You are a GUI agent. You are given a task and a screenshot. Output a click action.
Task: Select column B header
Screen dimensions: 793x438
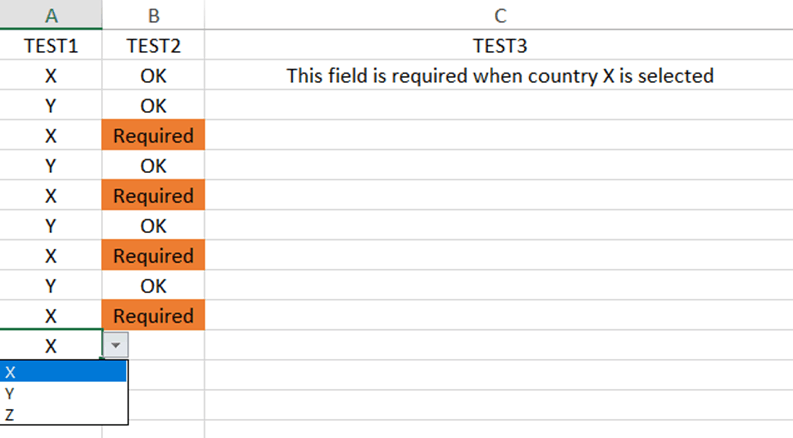point(153,15)
